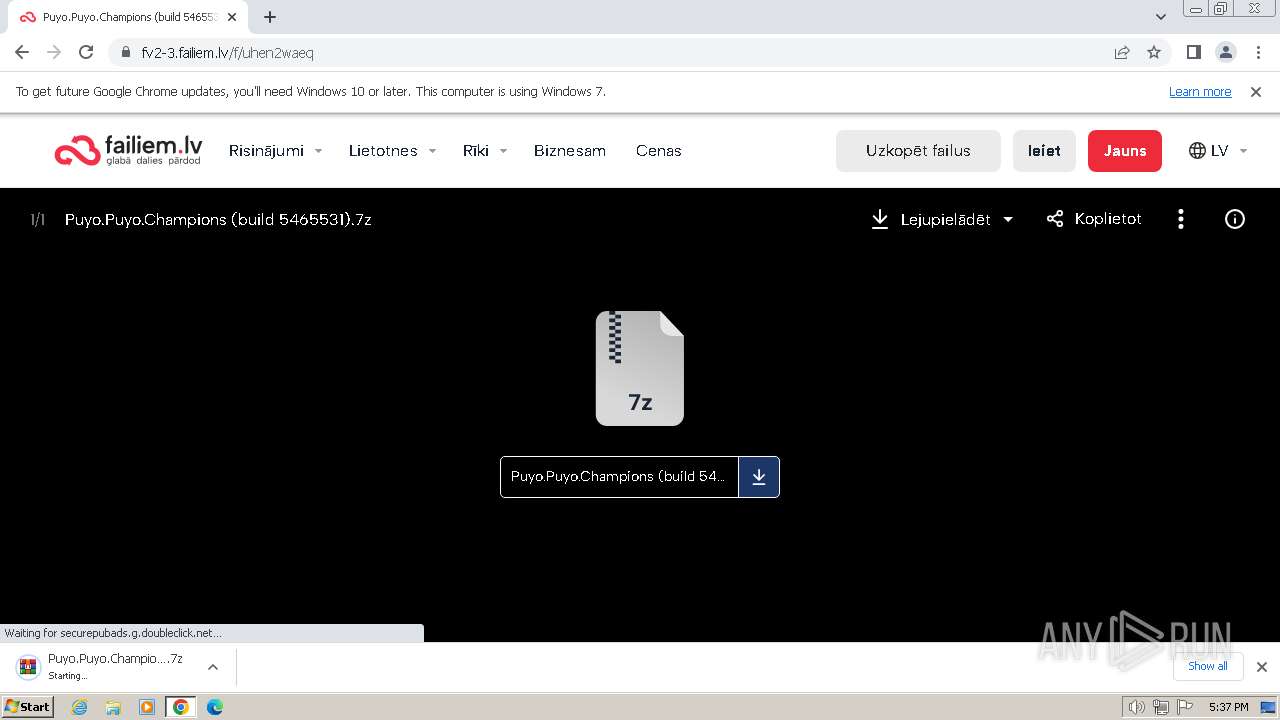
Task: Open the Biznesam page
Action: pyautogui.click(x=570, y=151)
